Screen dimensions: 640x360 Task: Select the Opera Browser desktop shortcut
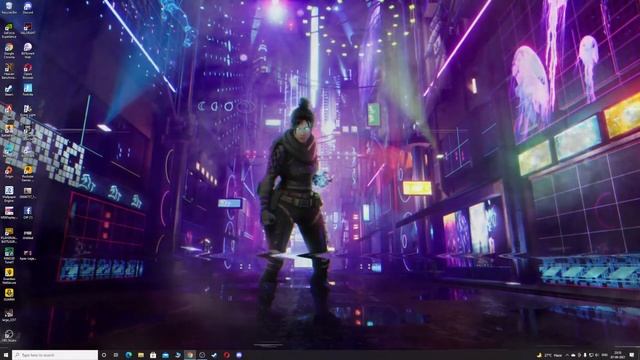28,71
